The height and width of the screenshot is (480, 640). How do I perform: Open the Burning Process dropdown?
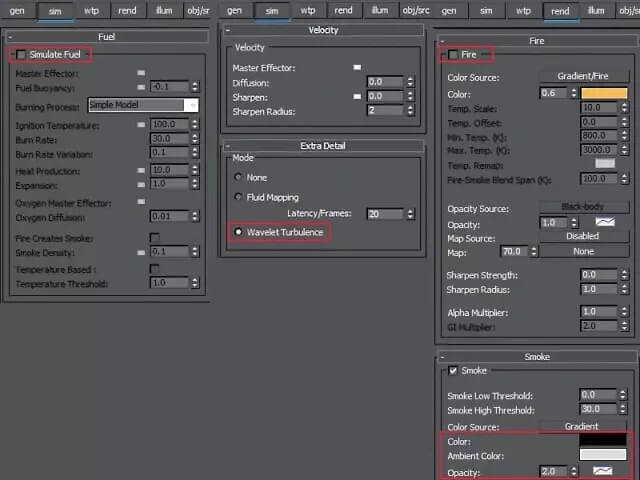[x=142, y=104]
